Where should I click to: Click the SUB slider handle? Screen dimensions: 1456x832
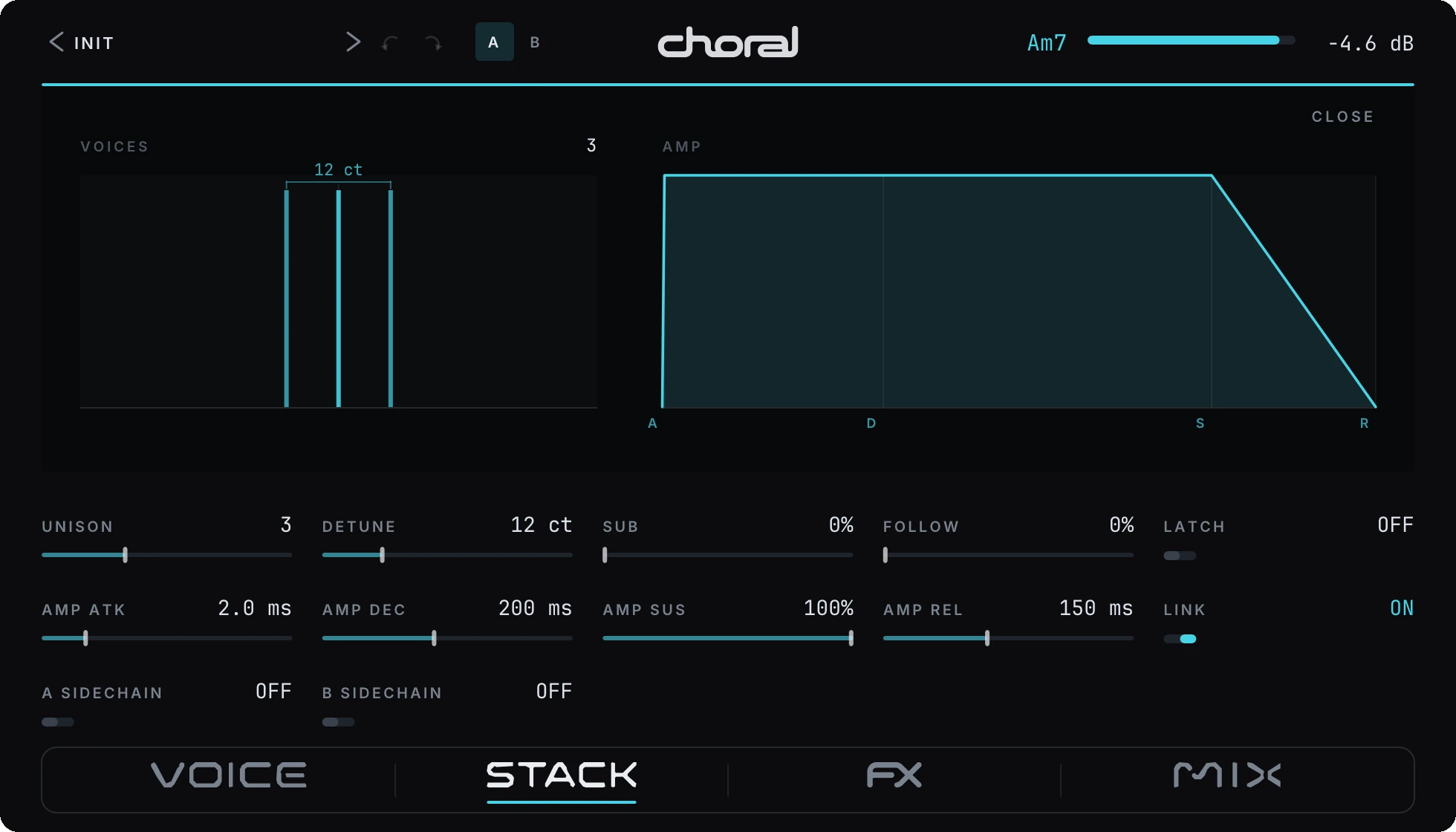tap(605, 555)
